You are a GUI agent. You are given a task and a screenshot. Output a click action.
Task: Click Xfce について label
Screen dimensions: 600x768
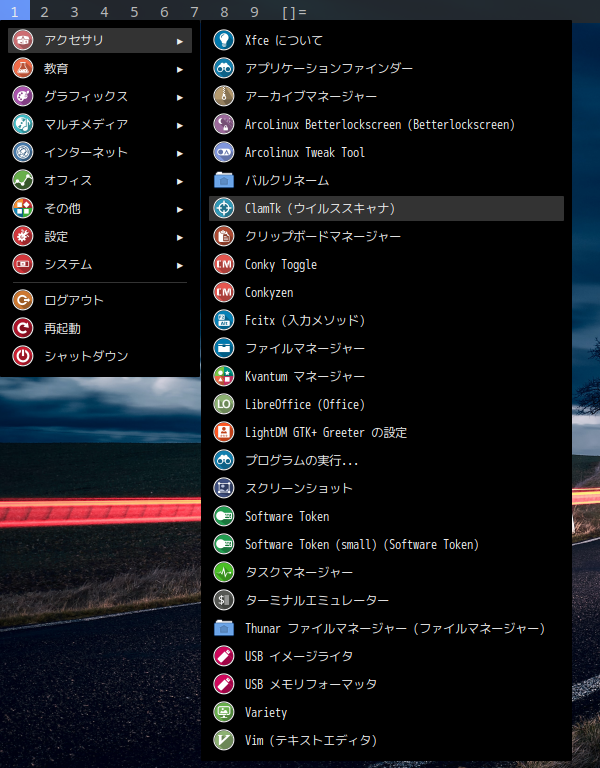tap(284, 40)
